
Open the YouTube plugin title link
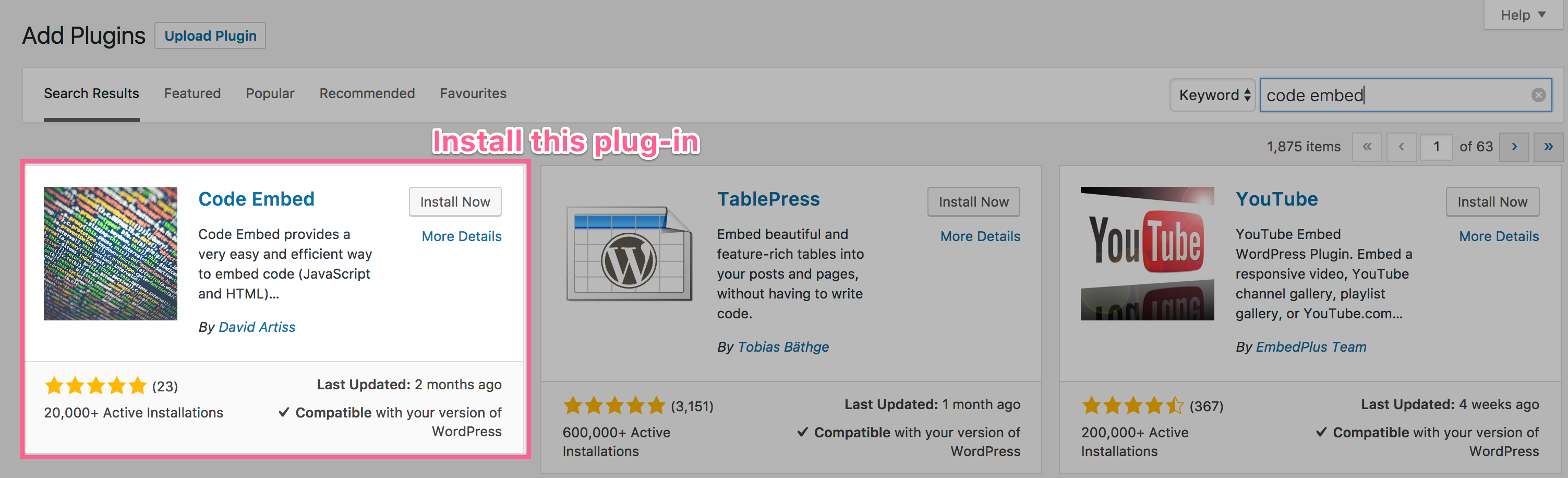pos(1276,199)
